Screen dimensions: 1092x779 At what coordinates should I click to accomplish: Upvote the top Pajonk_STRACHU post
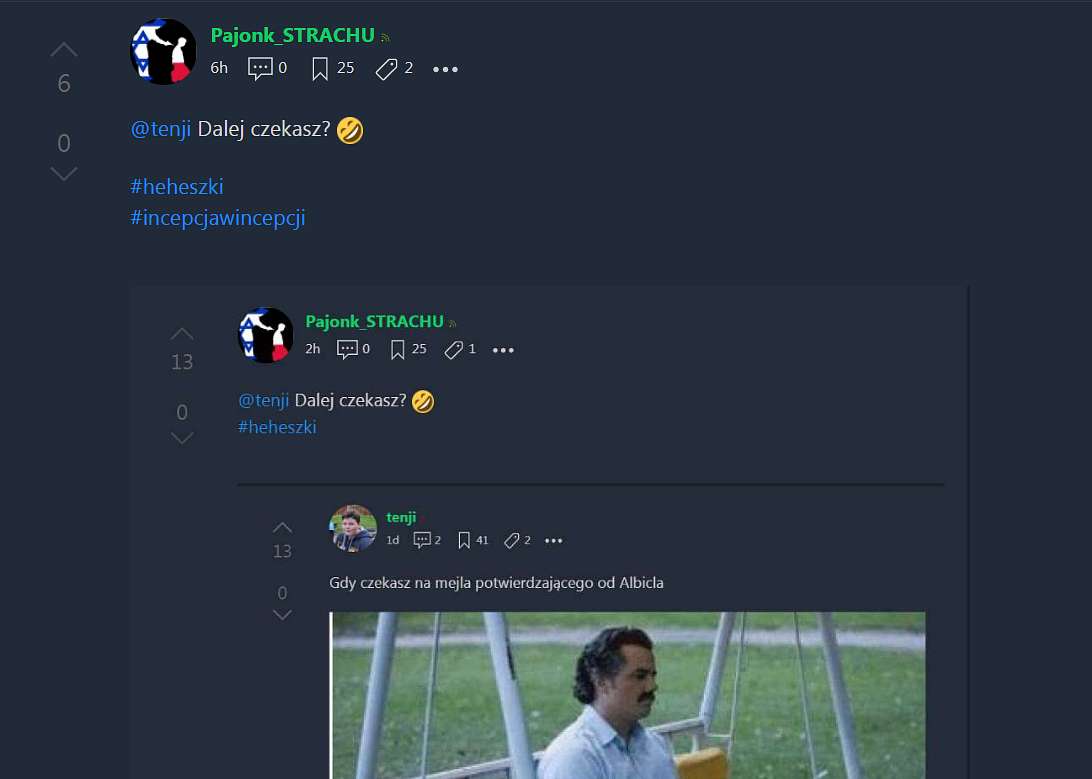pos(63,49)
